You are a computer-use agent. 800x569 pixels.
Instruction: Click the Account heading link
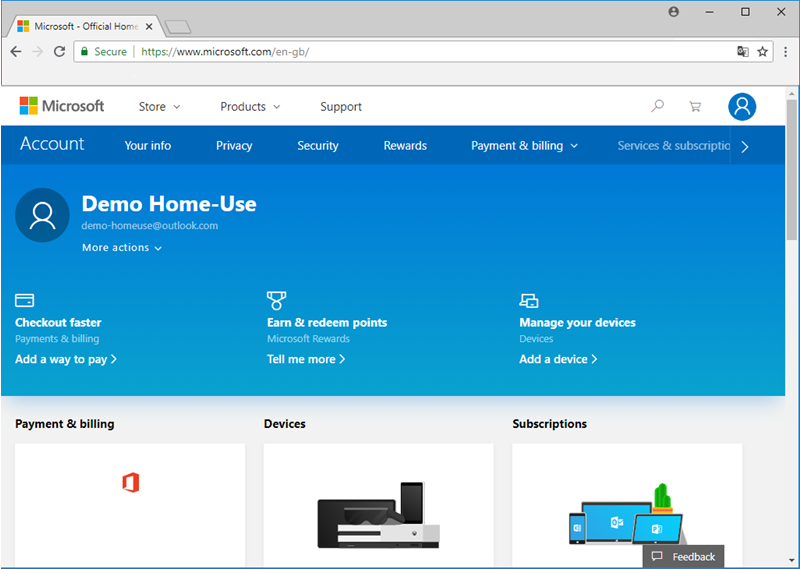click(52, 144)
